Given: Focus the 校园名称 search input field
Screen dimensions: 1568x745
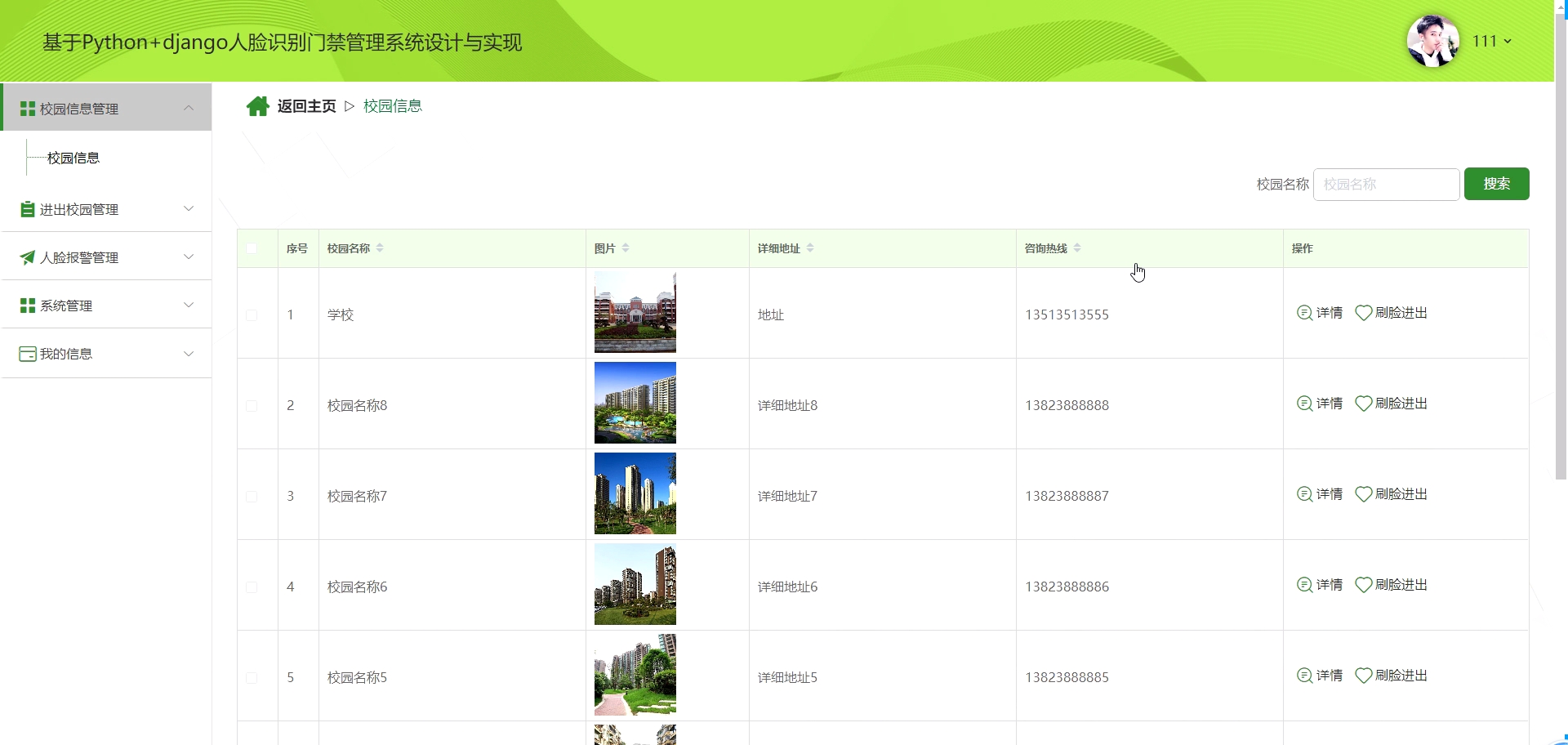Looking at the screenshot, I should [x=1386, y=185].
